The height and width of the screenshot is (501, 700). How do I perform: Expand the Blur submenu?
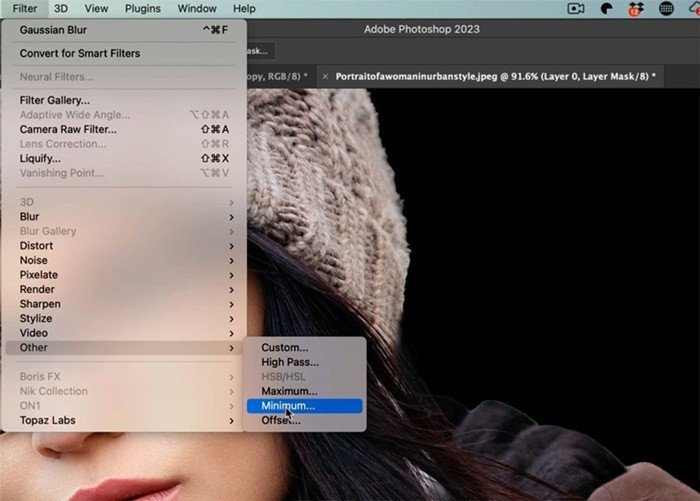[x=30, y=217]
